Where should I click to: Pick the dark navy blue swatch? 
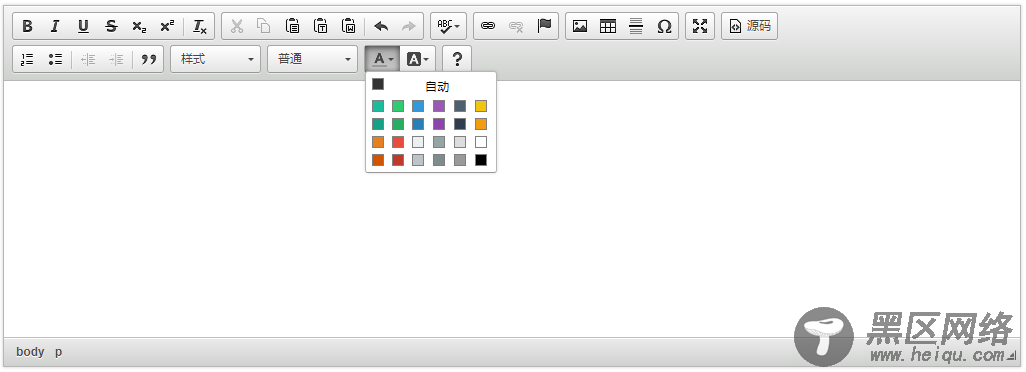coord(460,124)
